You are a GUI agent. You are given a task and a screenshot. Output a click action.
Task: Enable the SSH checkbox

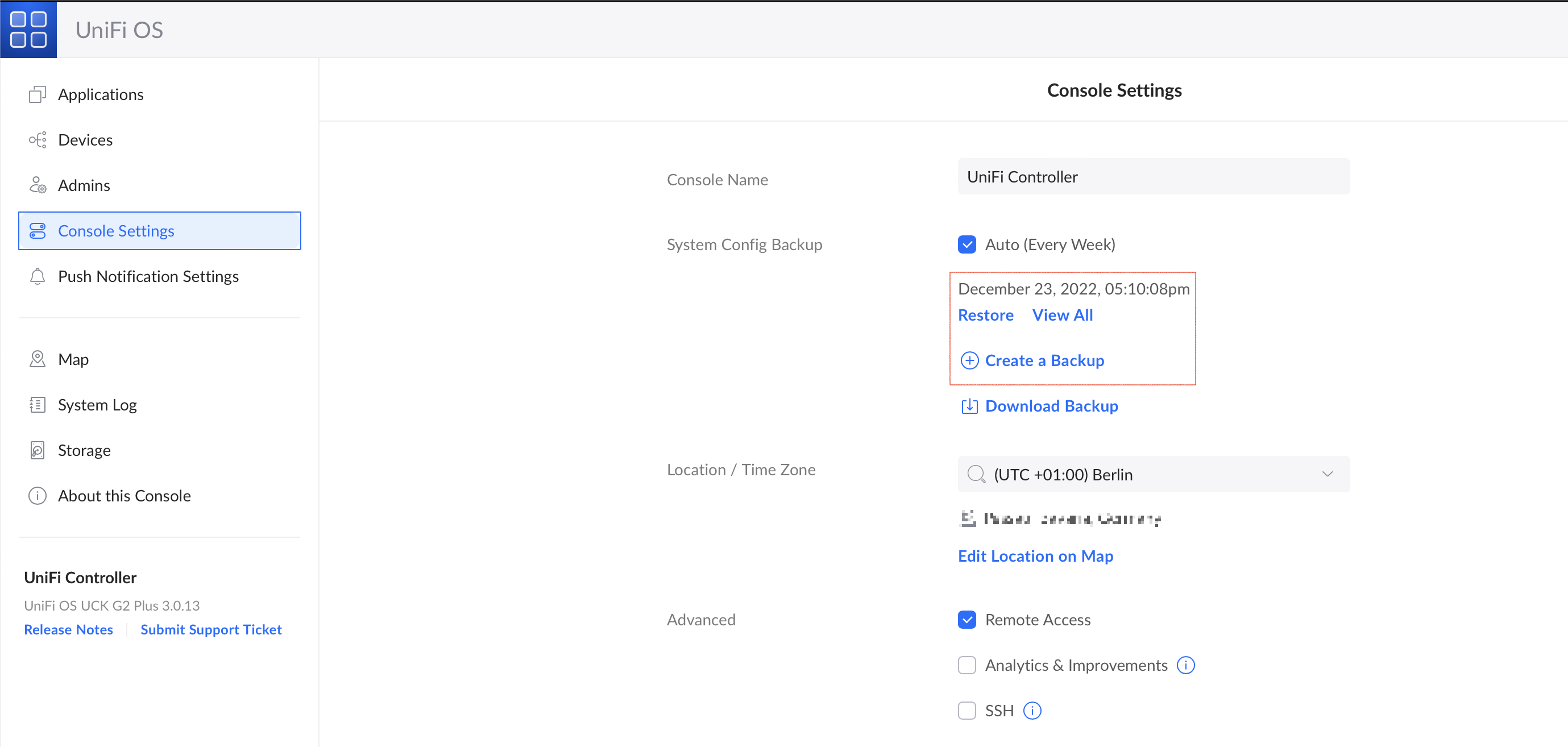click(966, 711)
